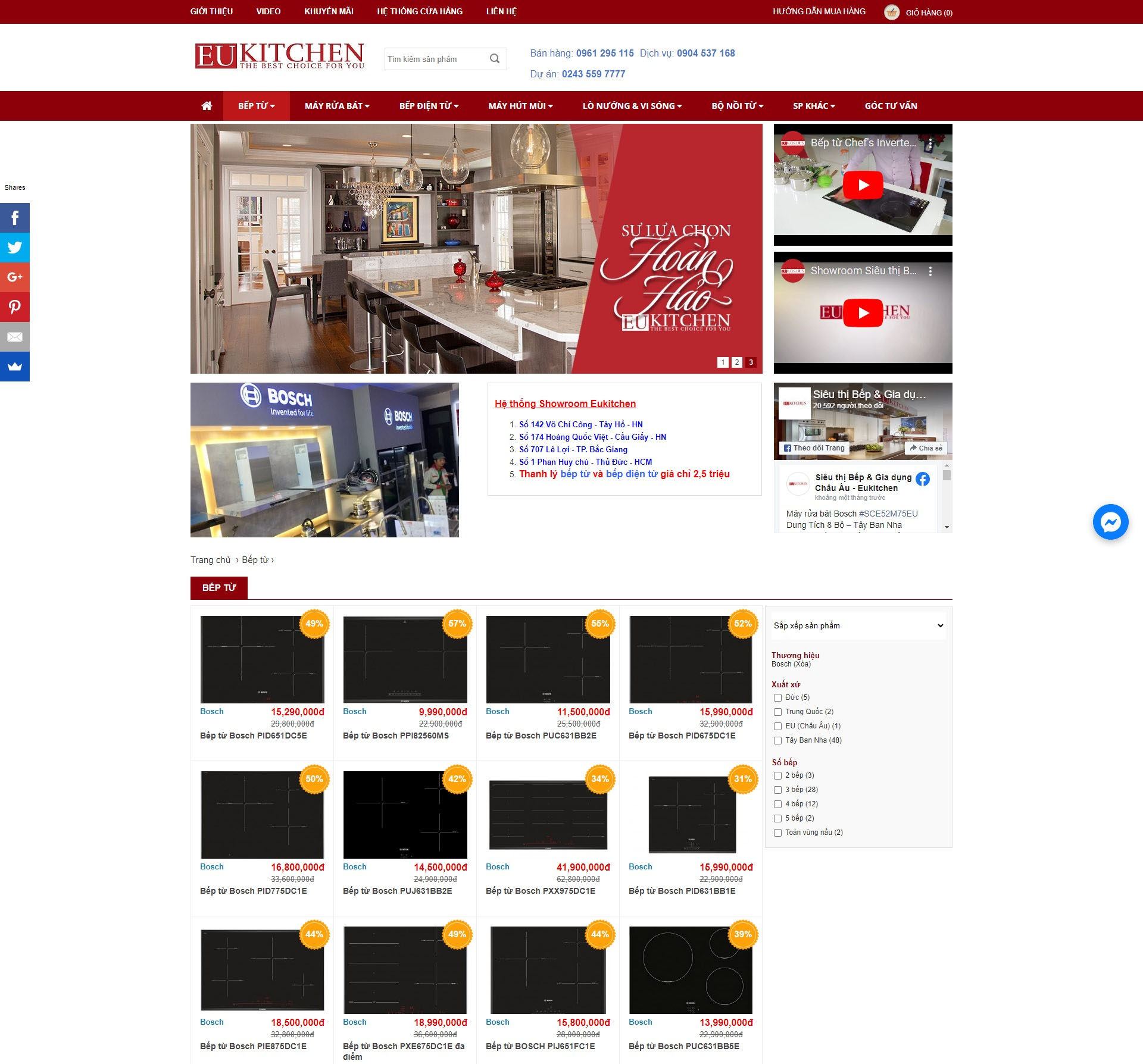Click the home icon in the navigation bar
Viewport: 1143px width, 1064px height.
tap(206, 105)
